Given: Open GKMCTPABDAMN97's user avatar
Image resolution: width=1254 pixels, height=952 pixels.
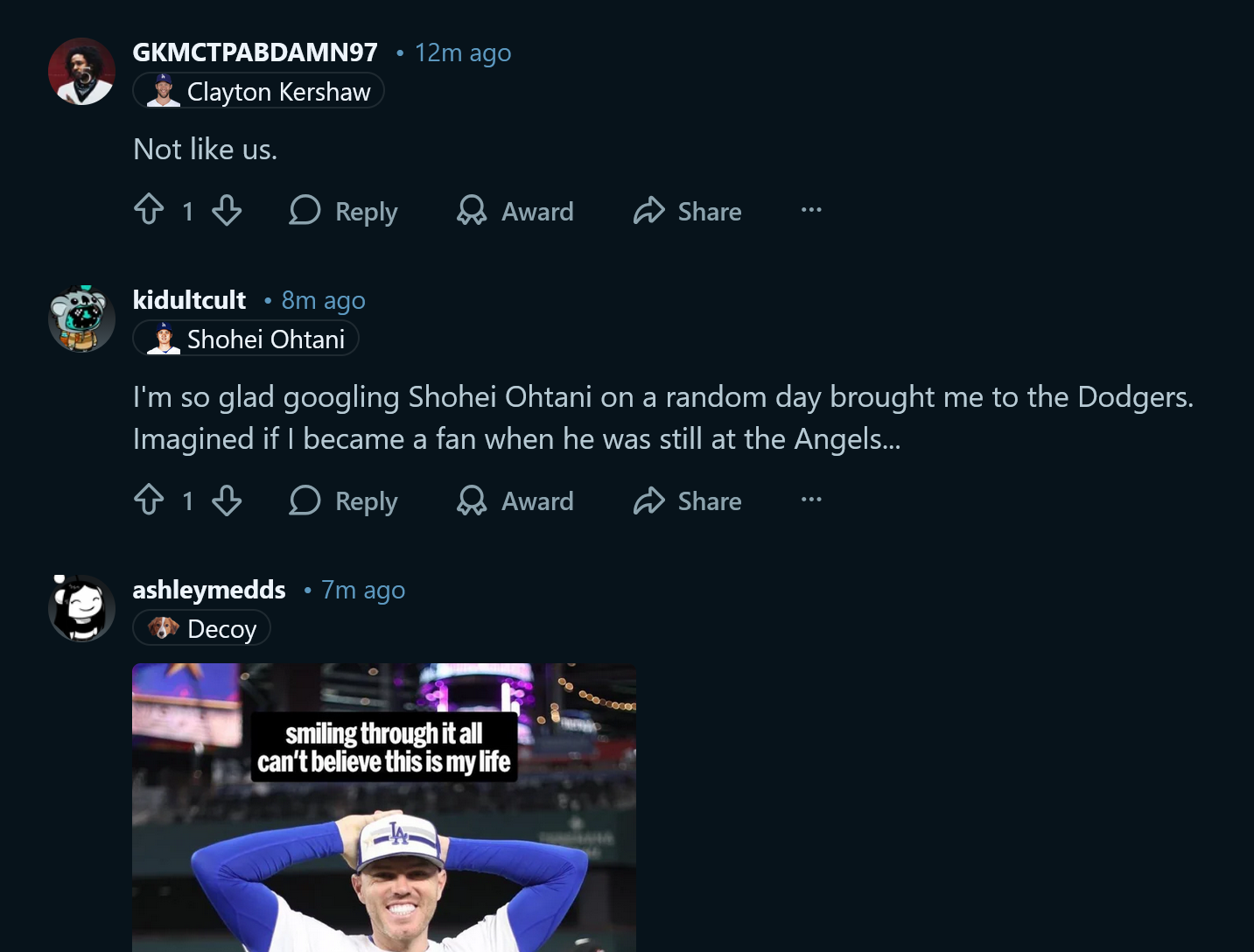Looking at the screenshot, I should [81, 72].
